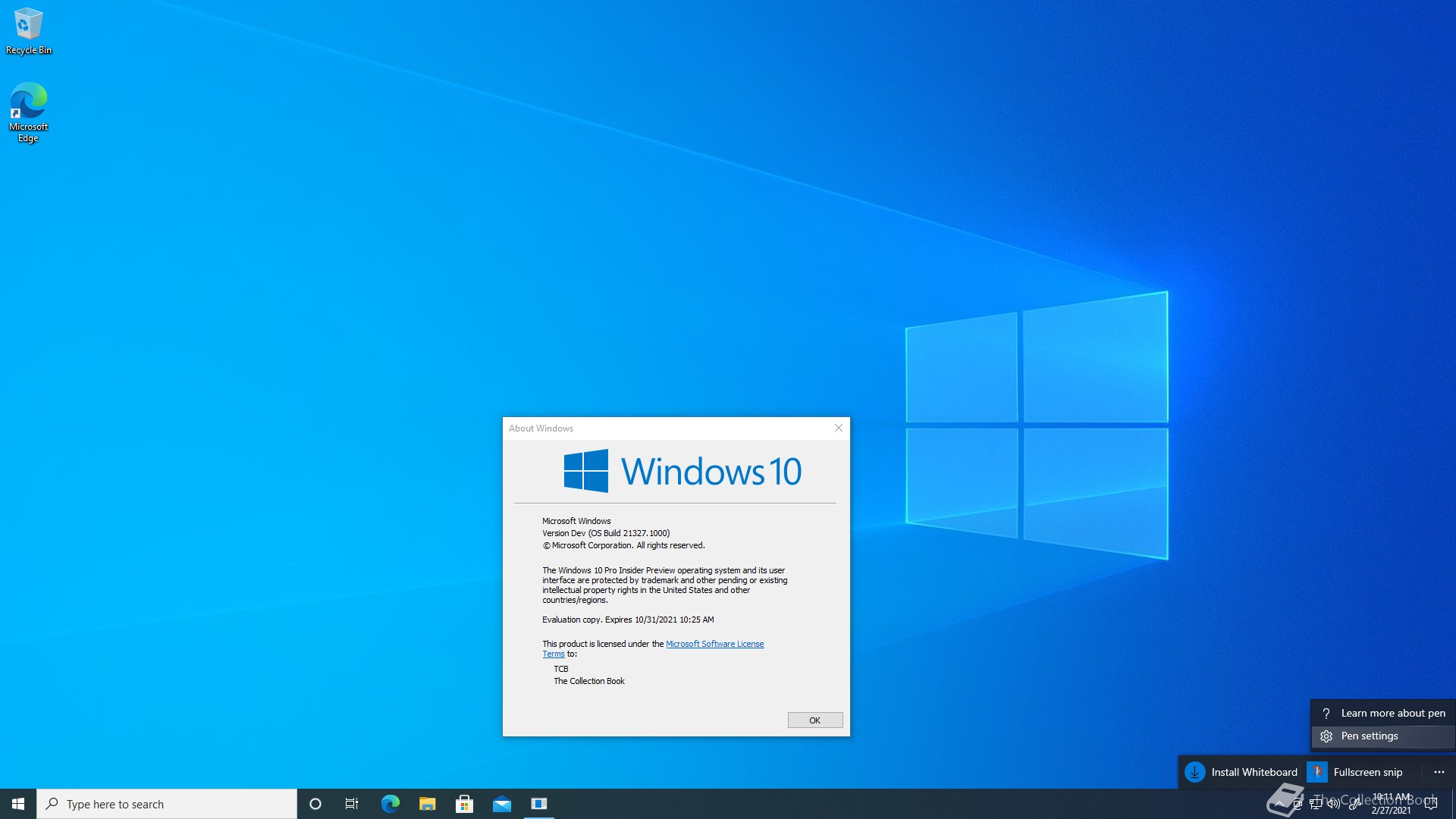Choose Learn more about pen
This screenshot has height=819, width=1456.
pos(1383,713)
